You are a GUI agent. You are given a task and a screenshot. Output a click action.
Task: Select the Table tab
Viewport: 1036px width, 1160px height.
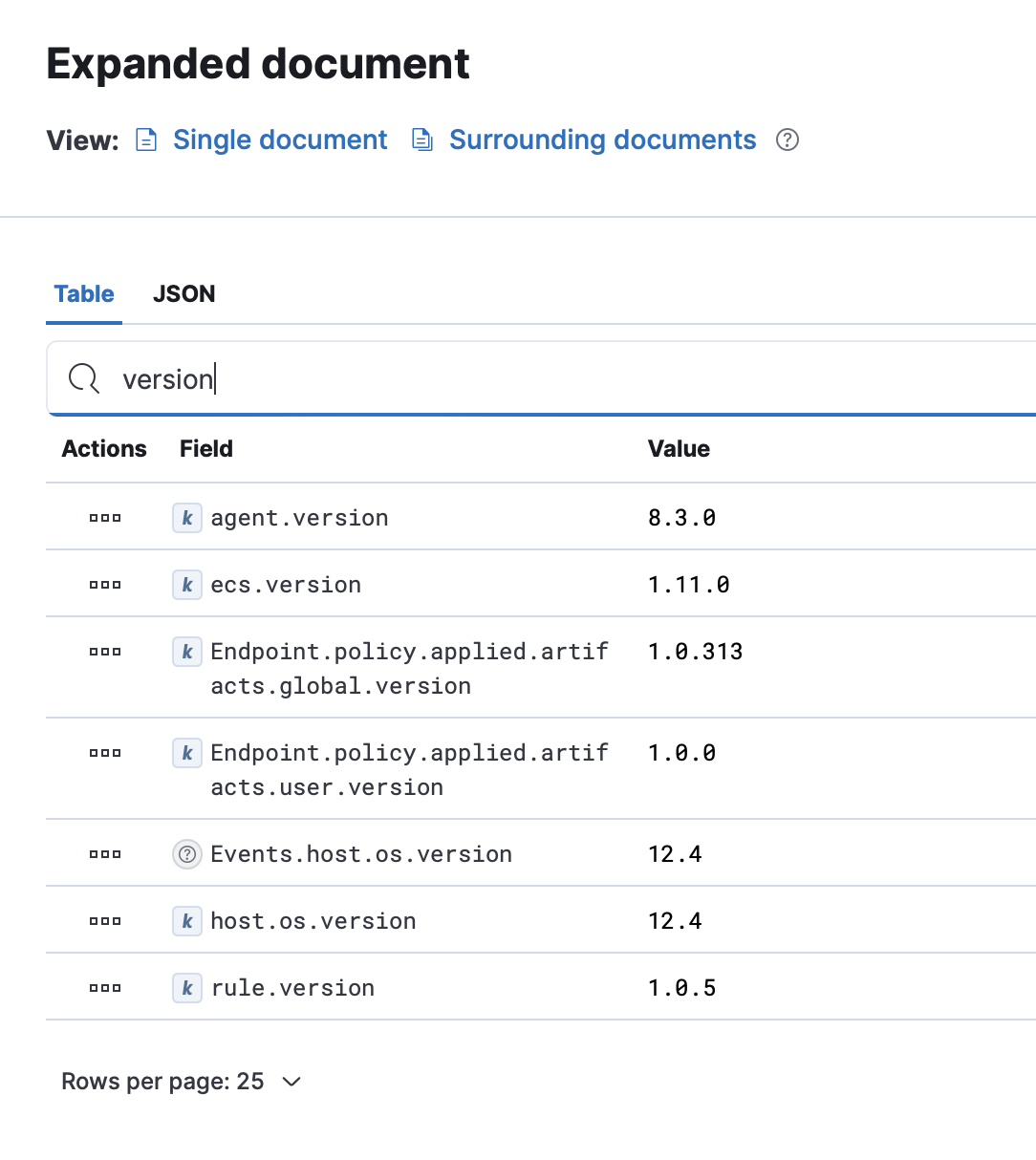point(83,293)
